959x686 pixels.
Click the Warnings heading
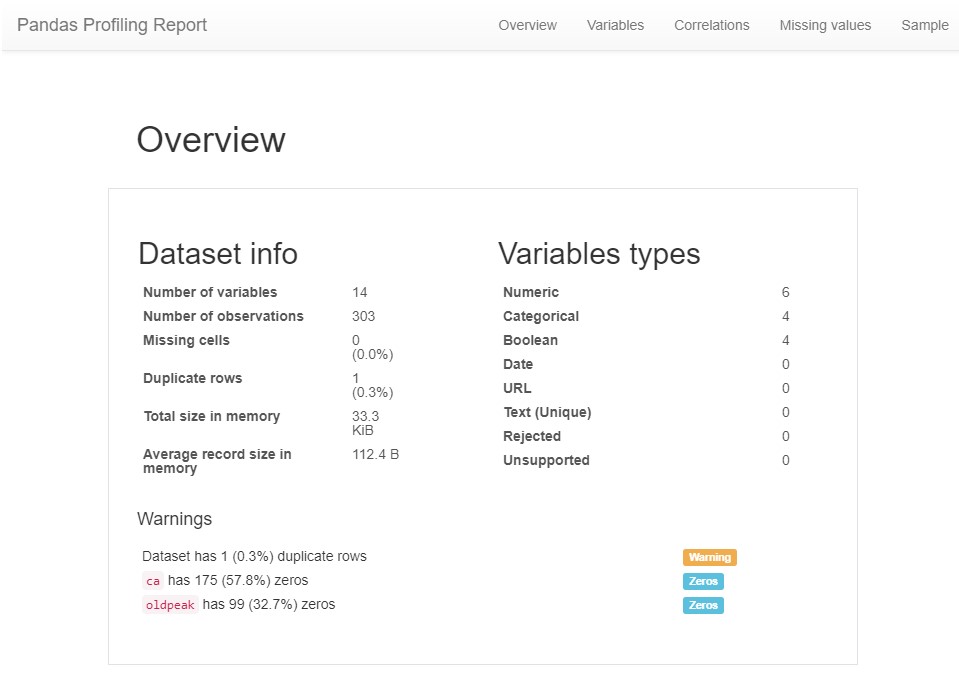(x=174, y=519)
